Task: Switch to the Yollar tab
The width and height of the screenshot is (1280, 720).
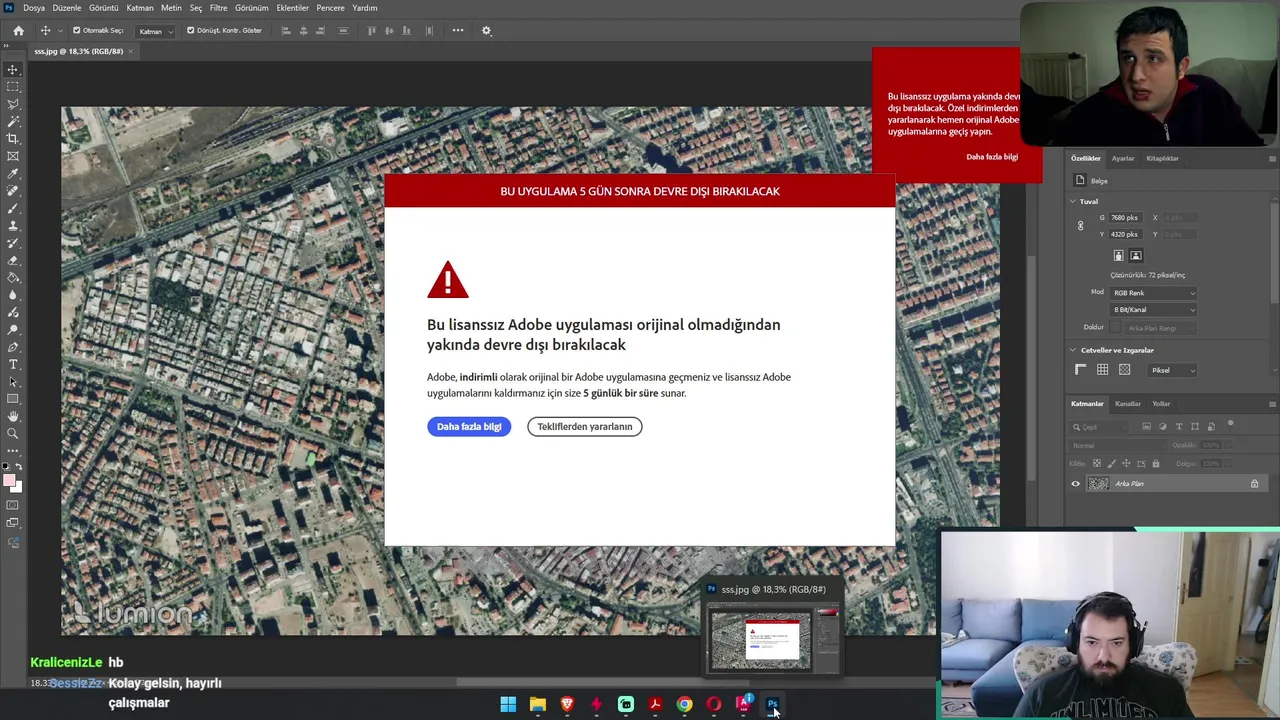Action: (1161, 404)
